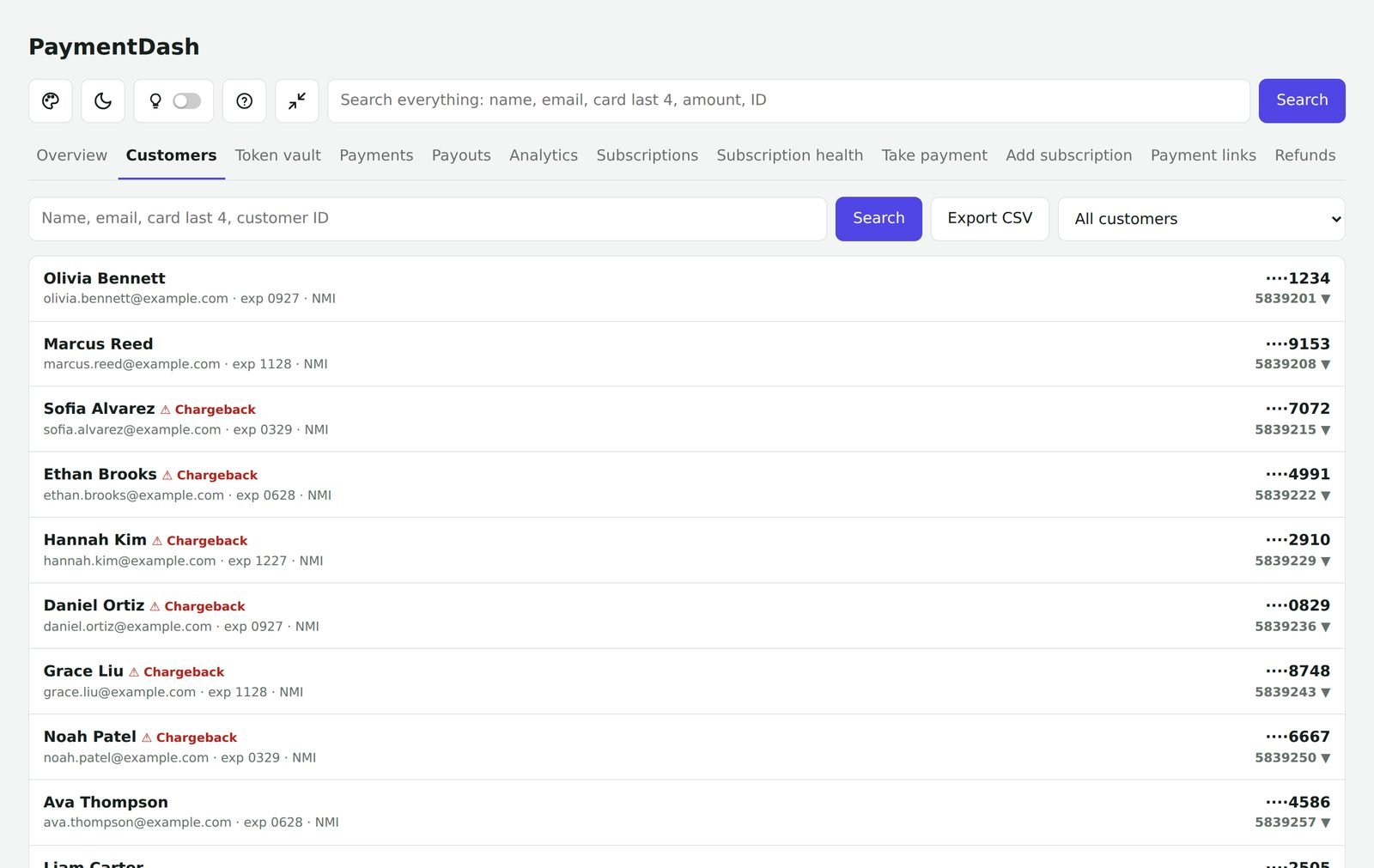The image size is (1374, 868).
Task: Open the Payment links tab
Action: [x=1203, y=155]
